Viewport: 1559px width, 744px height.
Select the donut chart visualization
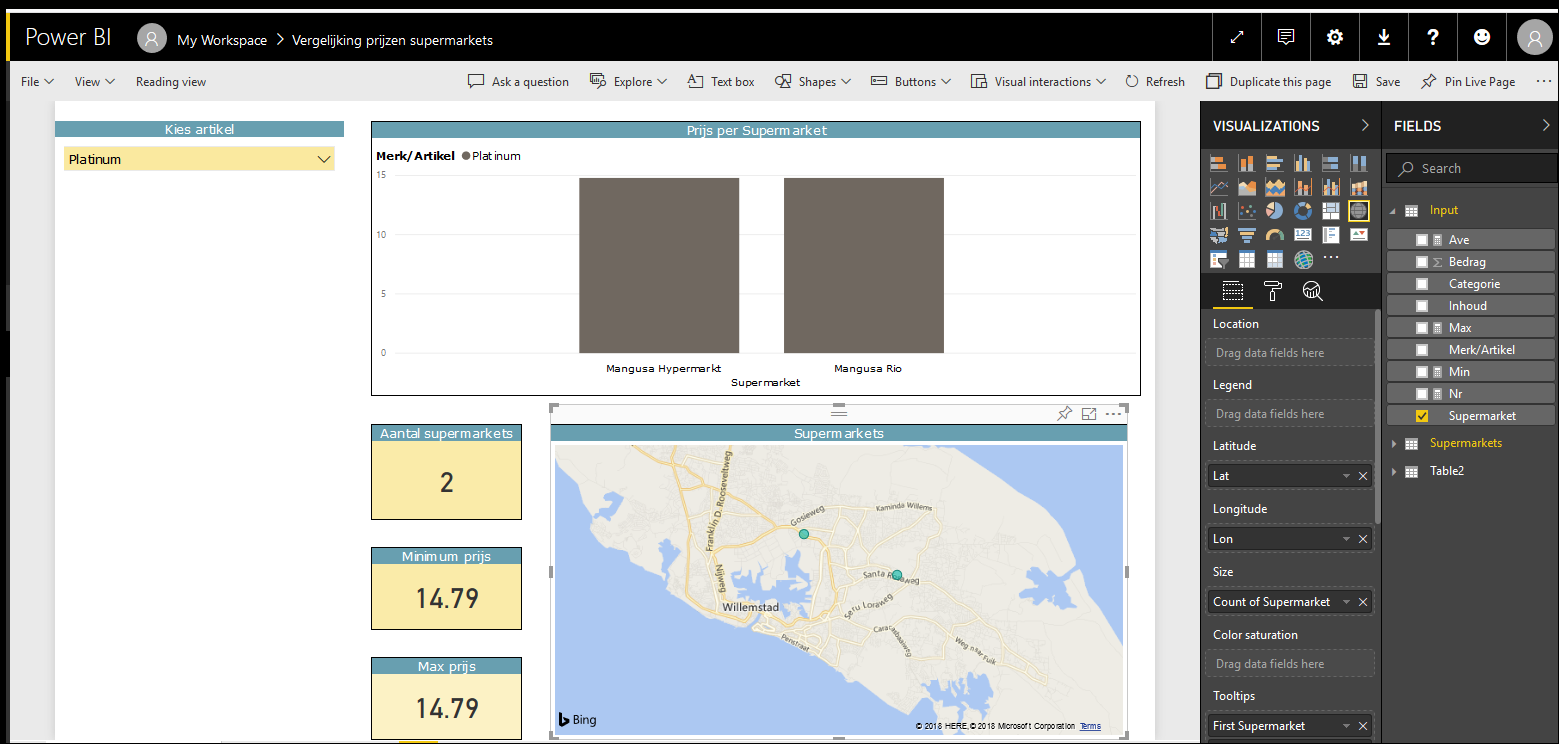[1303, 211]
